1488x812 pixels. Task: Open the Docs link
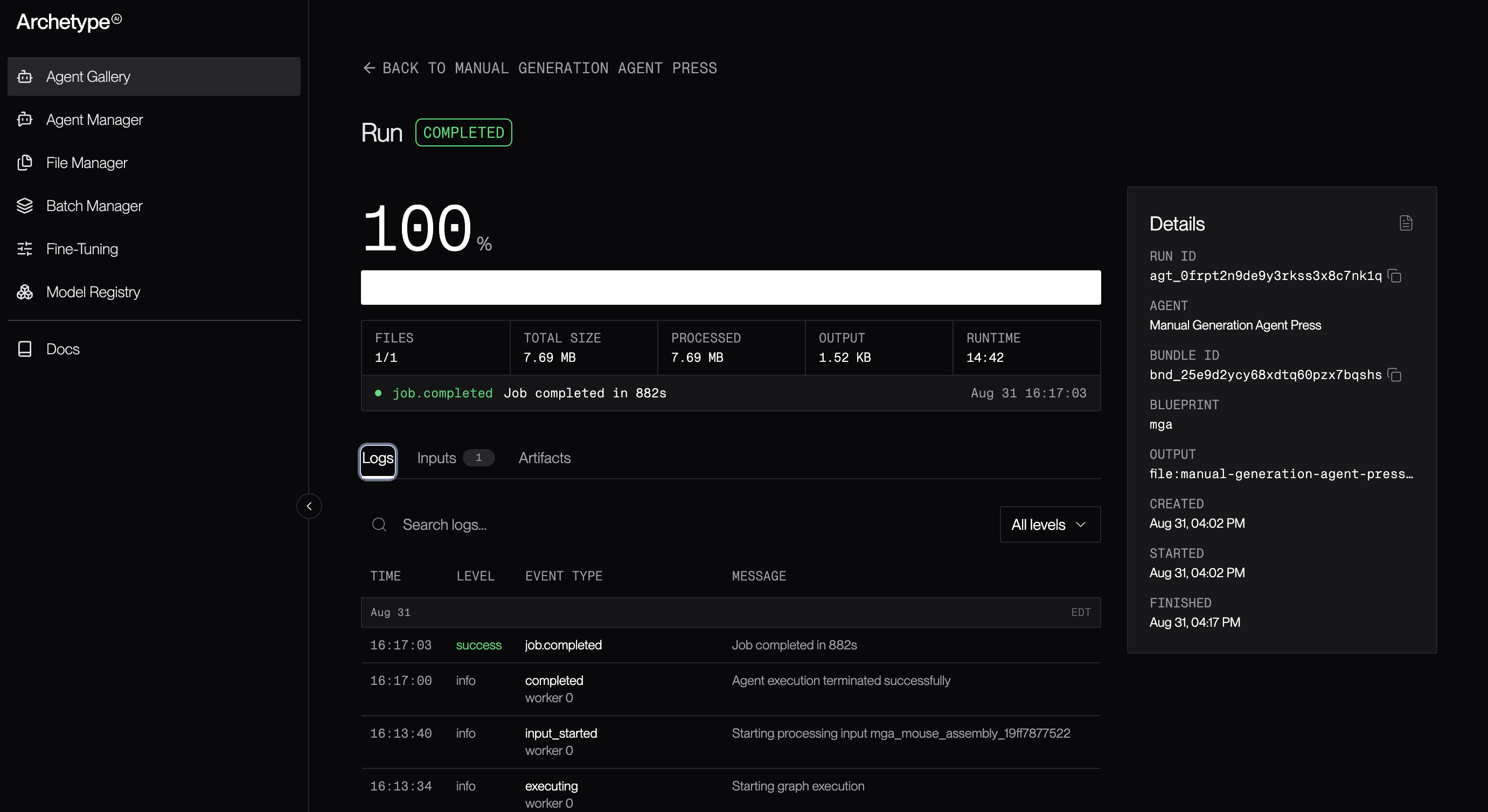[x=154, y=349]
